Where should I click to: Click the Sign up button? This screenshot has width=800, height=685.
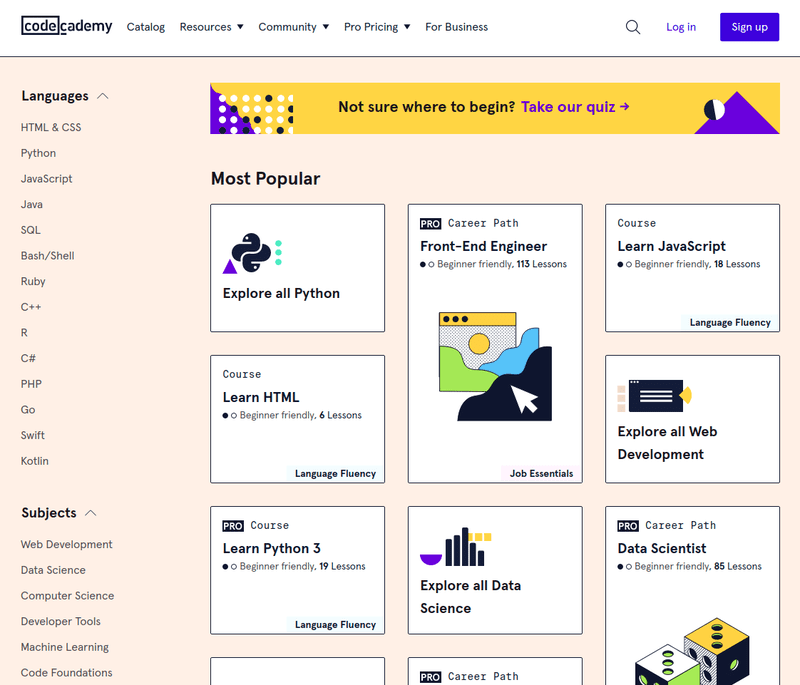pyautogui.click(x=749, y=27)
